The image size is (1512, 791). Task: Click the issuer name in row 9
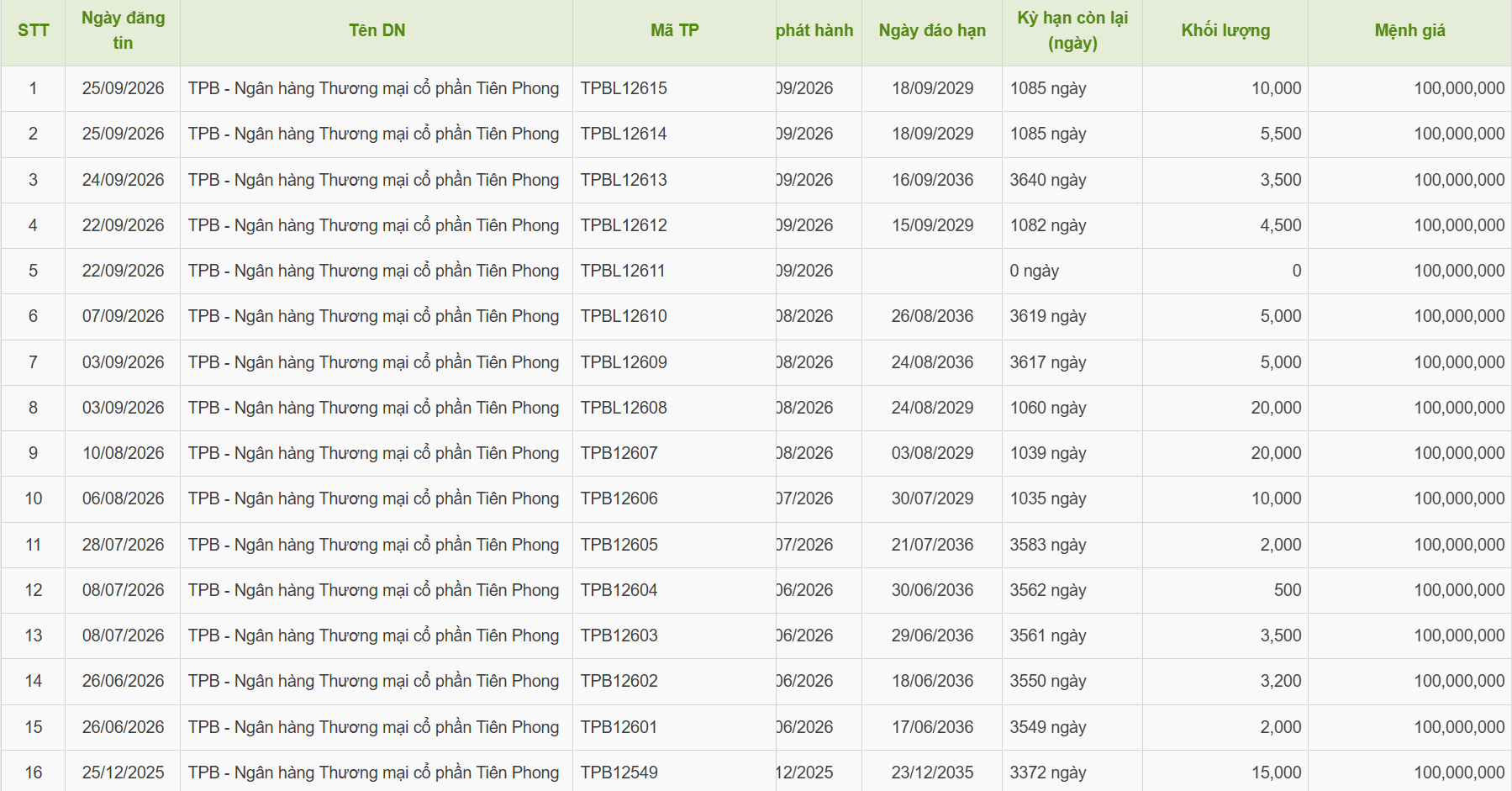pyautogui.click(x=373, y=453)
